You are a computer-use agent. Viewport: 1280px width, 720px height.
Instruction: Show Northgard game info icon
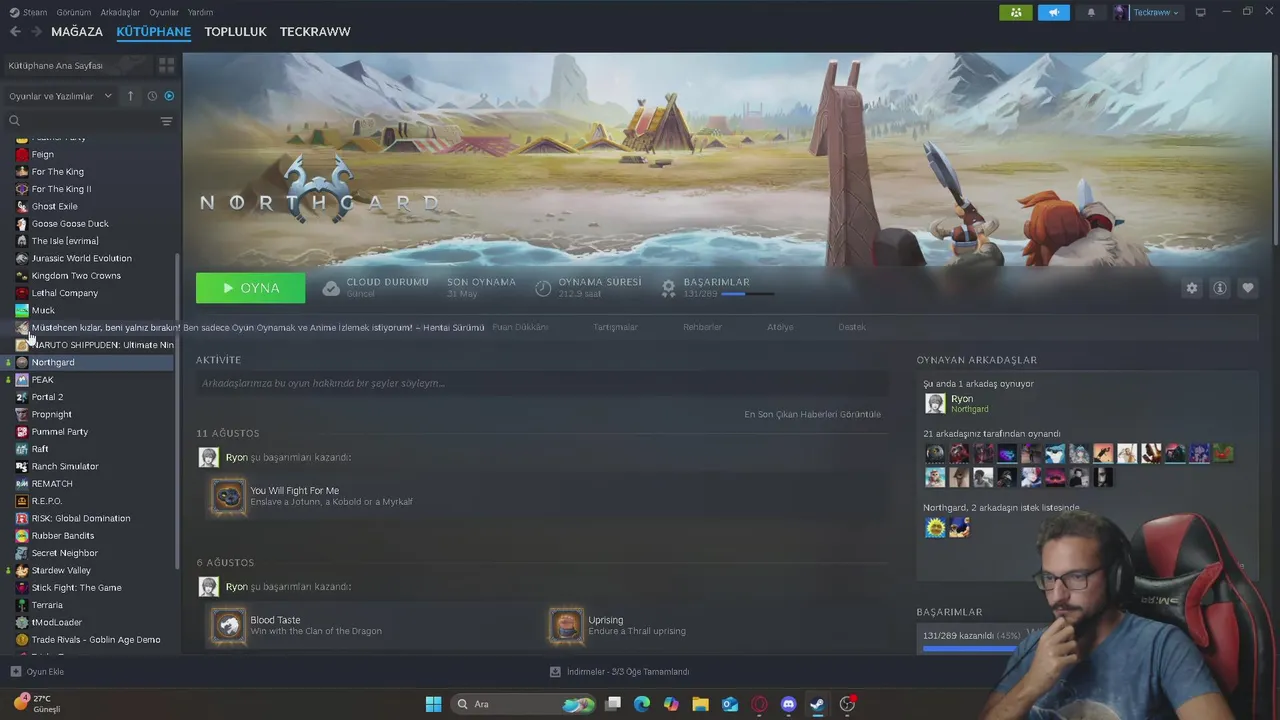pos(1220,288)
